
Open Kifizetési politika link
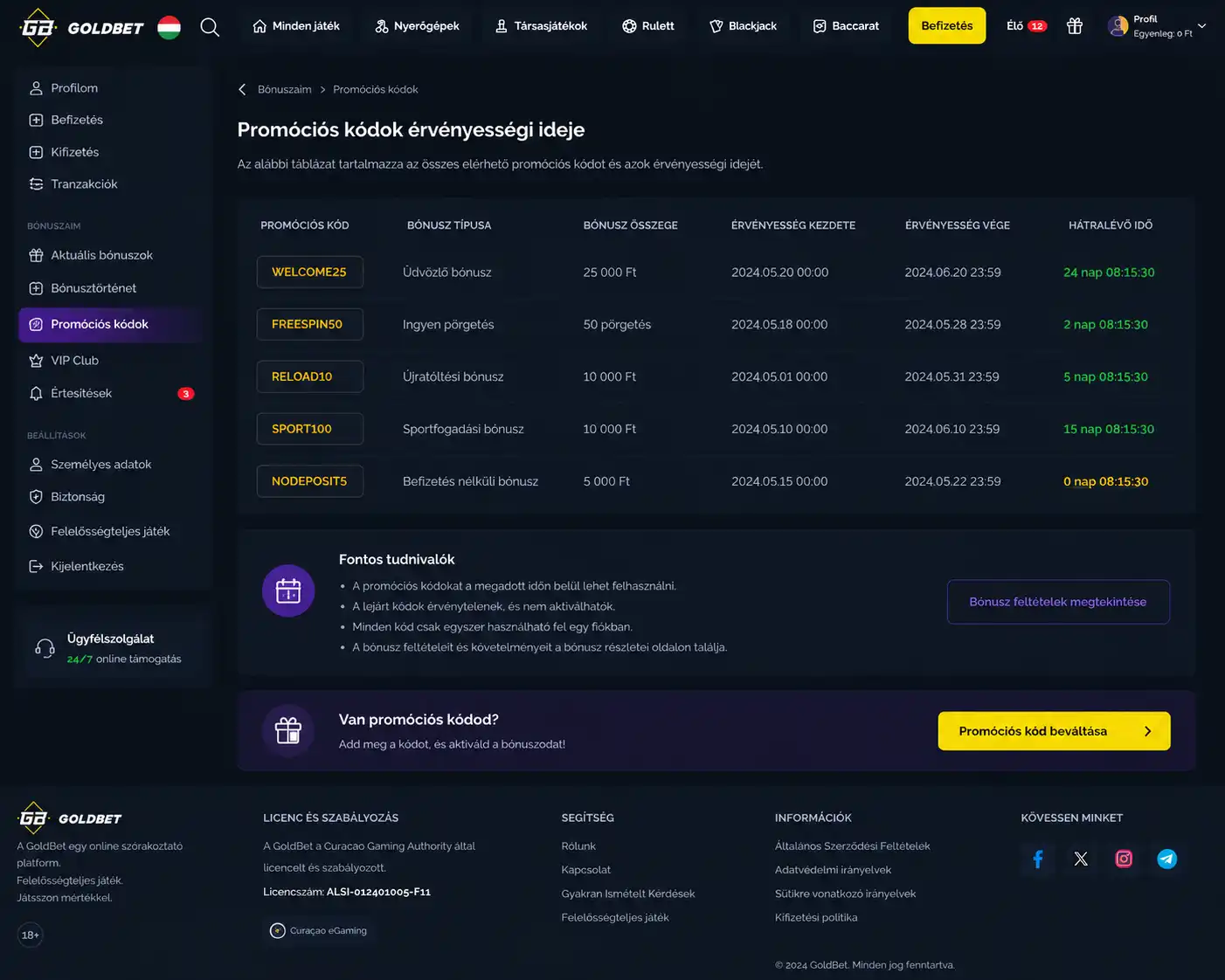coord(816,917)
